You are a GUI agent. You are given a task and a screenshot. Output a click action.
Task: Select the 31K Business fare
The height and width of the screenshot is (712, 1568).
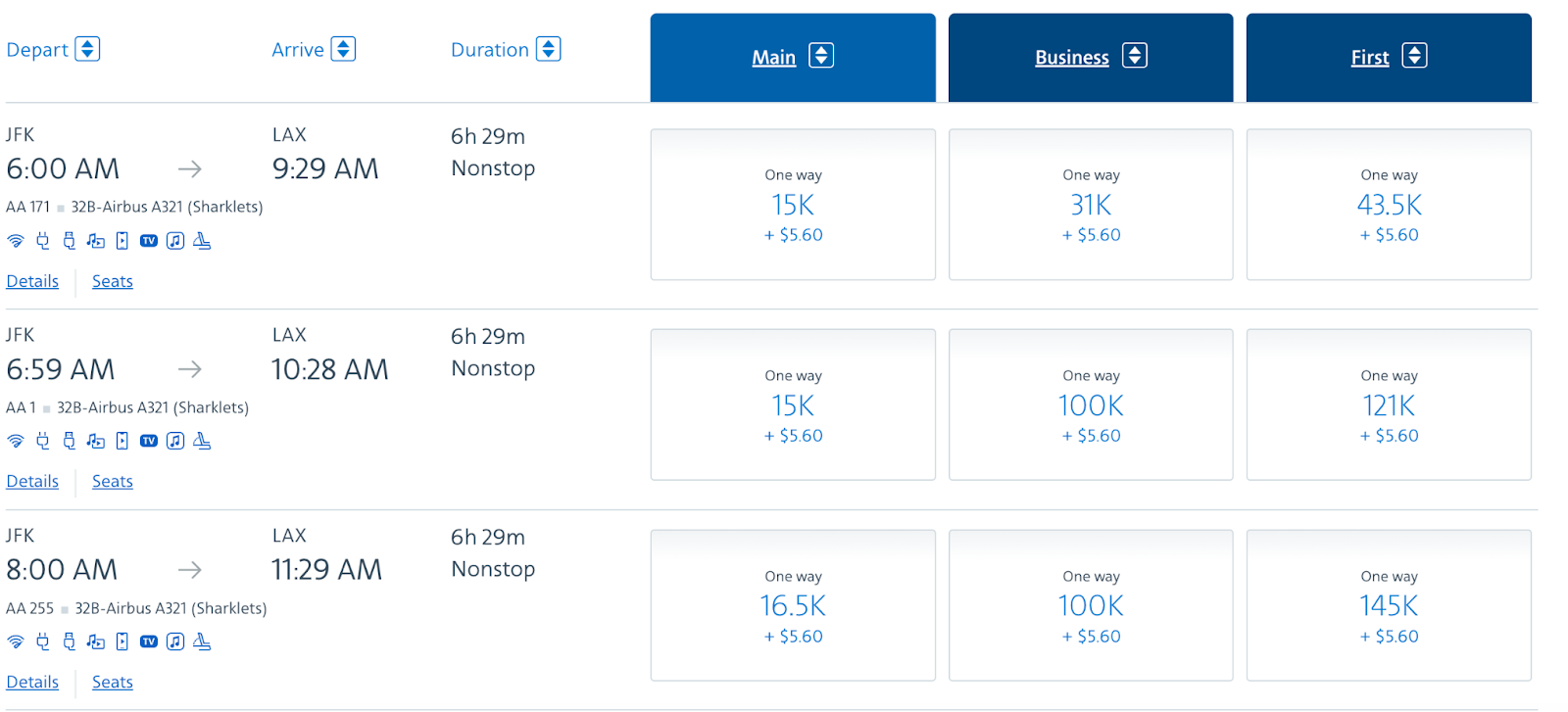click(x=1091, y=205)
